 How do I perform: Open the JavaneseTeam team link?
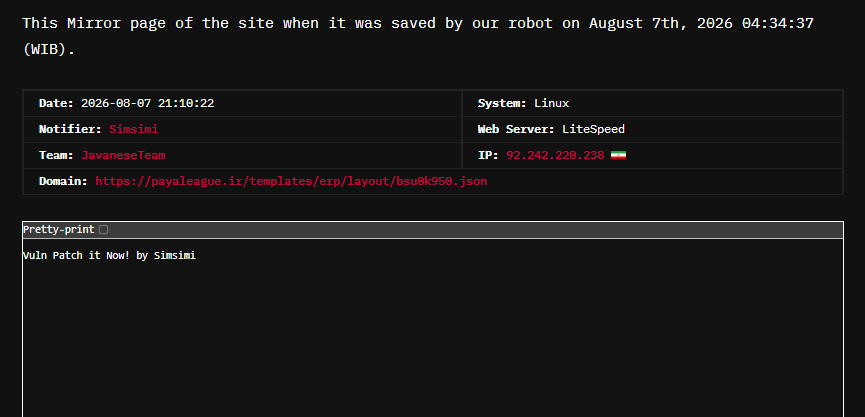(x=124, y=156)
